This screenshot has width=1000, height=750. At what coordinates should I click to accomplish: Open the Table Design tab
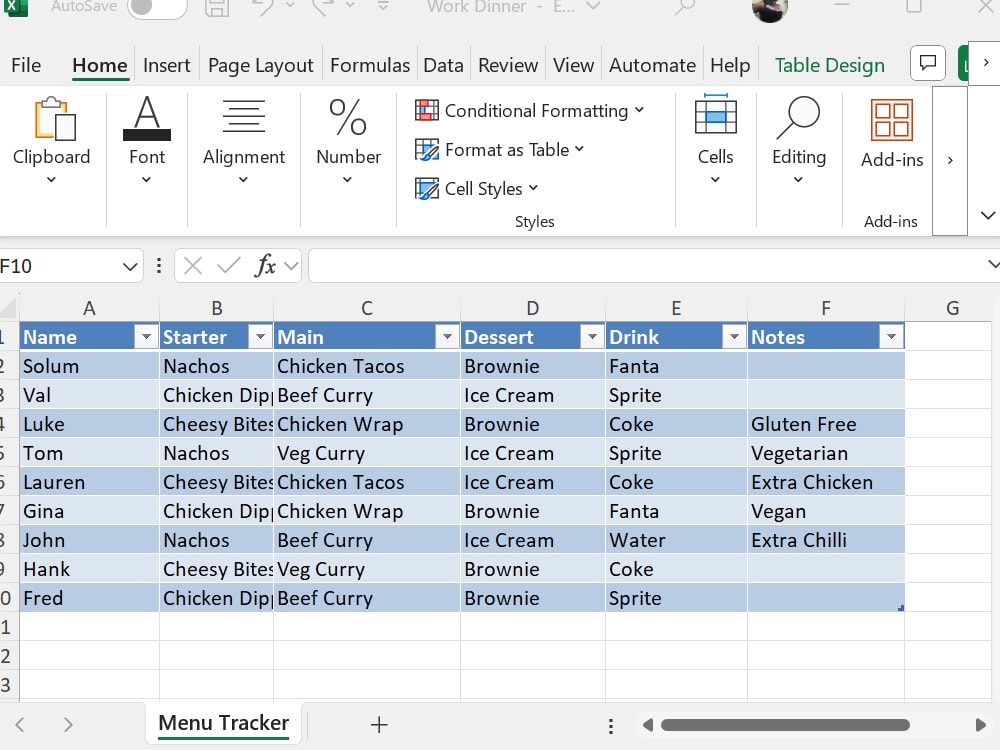(x=830, y=65)
